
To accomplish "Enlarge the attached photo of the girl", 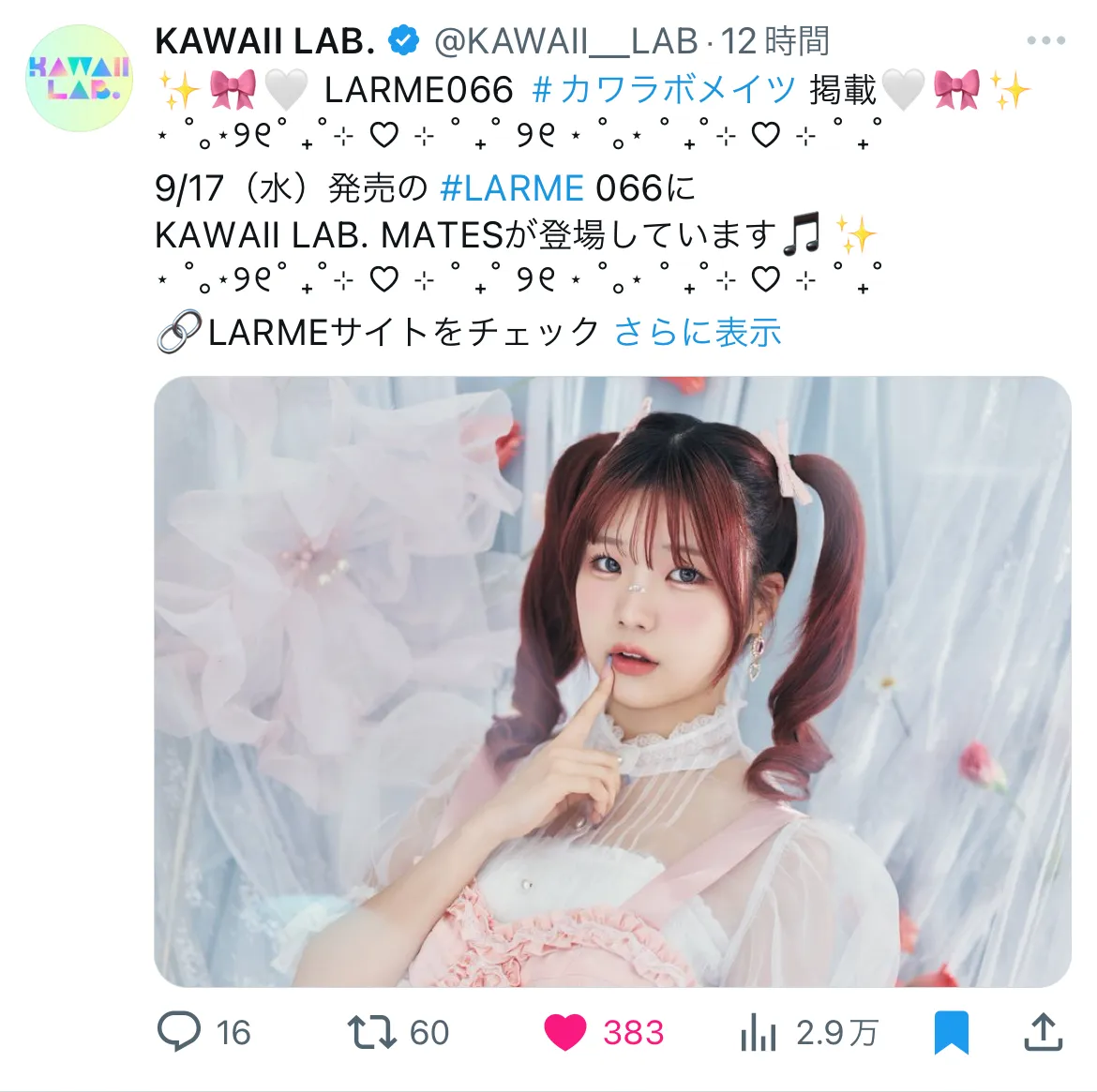I will (x=612, y=681).
